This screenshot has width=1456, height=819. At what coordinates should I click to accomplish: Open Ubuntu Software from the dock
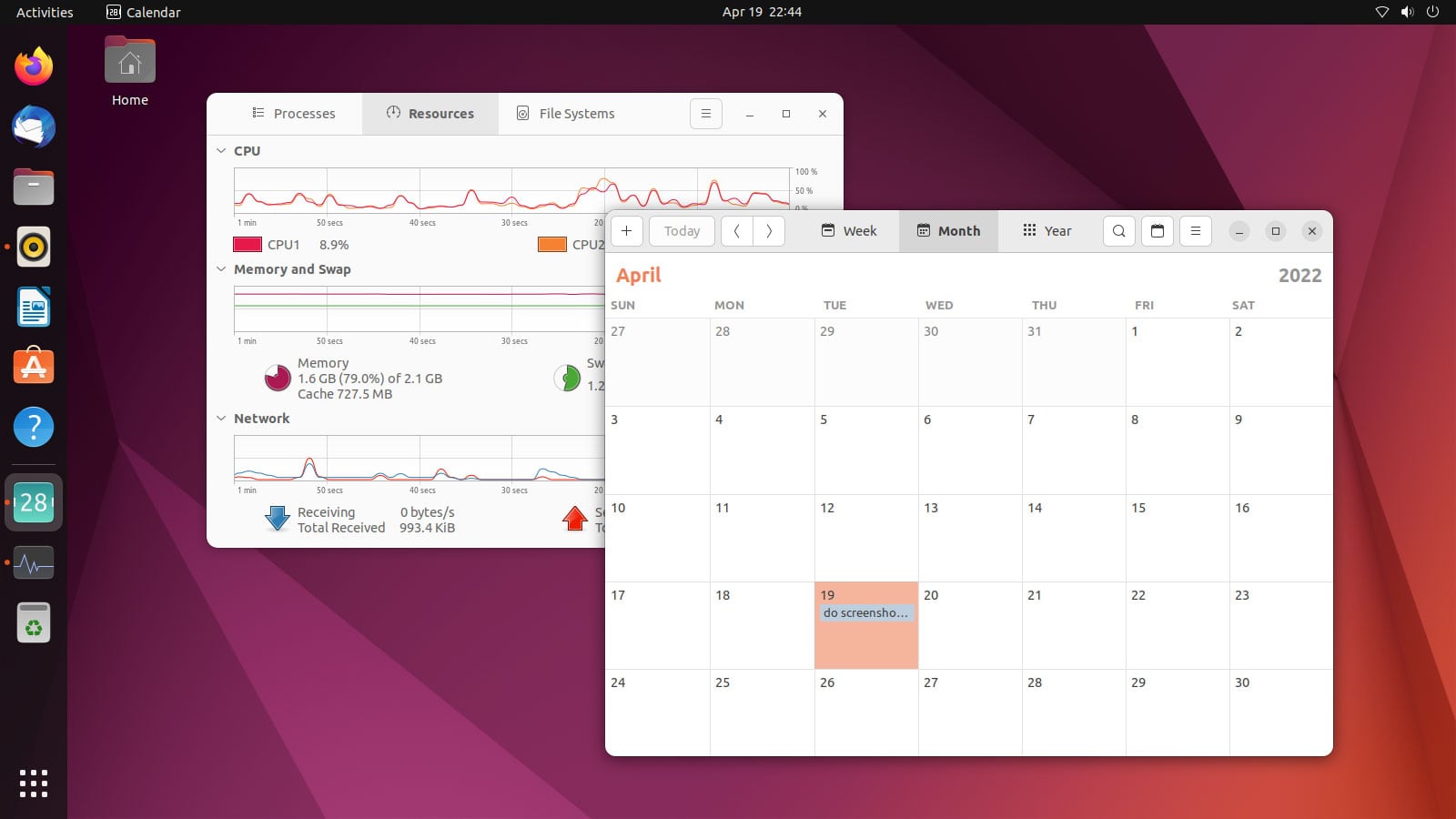coord(33,367)
